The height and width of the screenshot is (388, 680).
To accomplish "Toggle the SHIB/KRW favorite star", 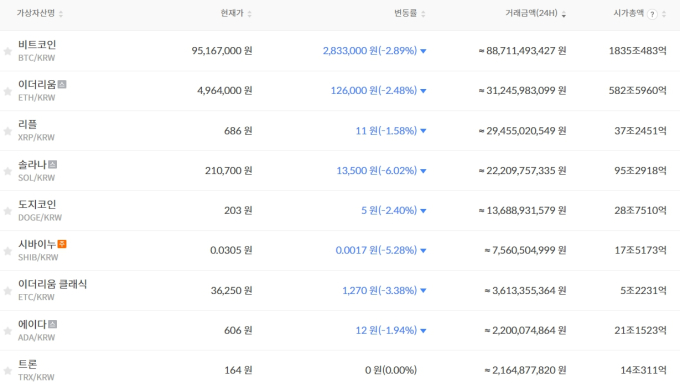I will point(7,251).
